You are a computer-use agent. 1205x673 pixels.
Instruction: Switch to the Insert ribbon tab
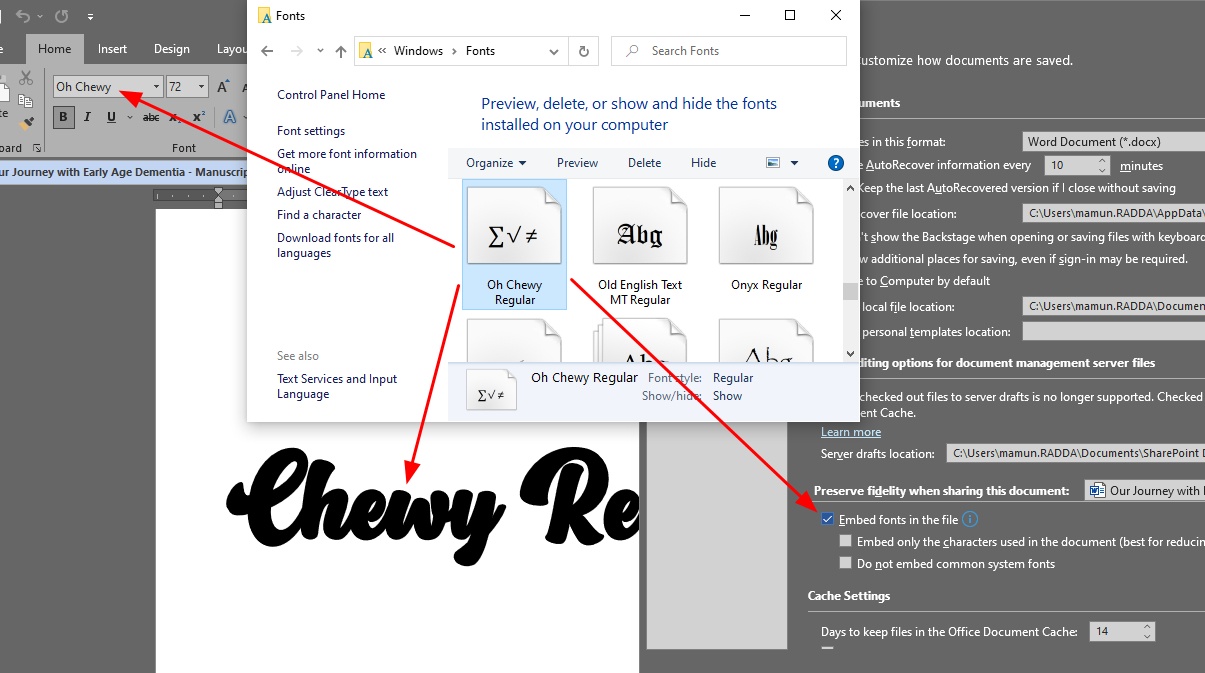(112, 49)
